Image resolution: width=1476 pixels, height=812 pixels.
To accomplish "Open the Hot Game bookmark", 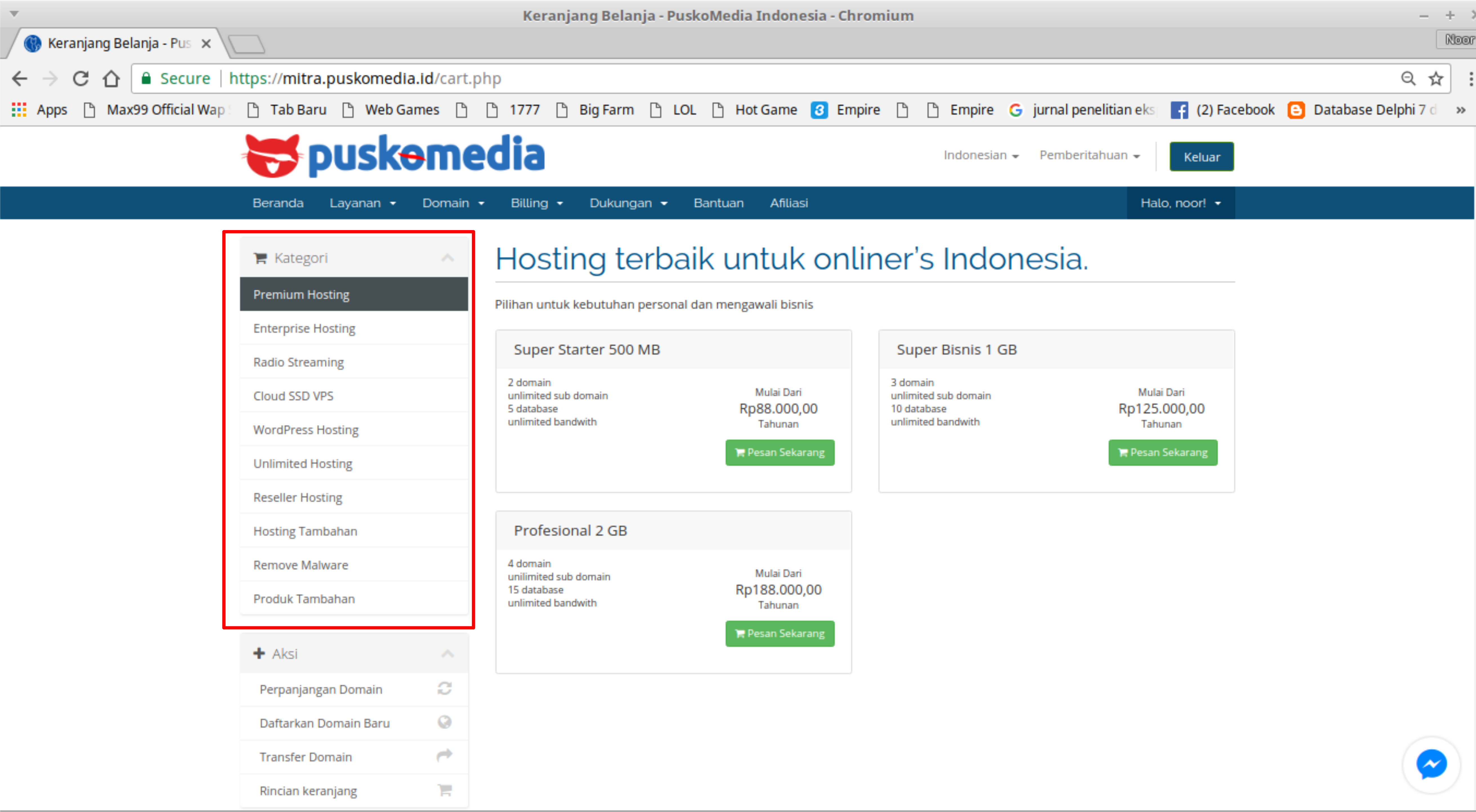I will coord(755,109).
